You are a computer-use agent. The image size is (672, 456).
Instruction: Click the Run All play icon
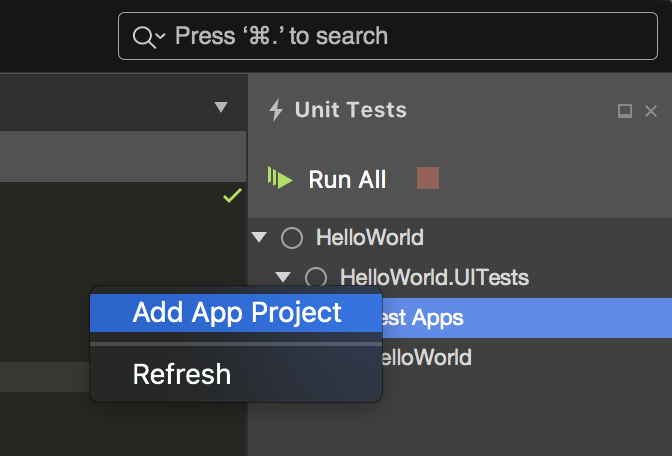coord(280,178)
